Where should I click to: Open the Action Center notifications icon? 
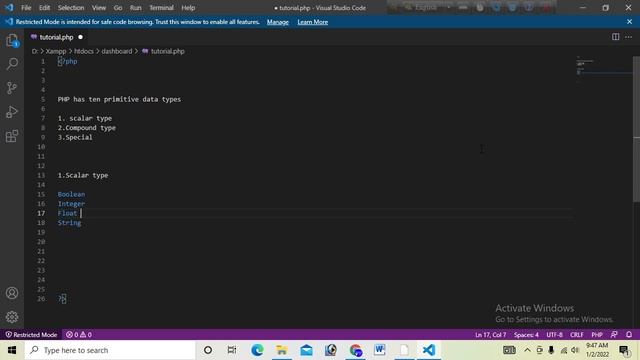(x=624, y=350)
